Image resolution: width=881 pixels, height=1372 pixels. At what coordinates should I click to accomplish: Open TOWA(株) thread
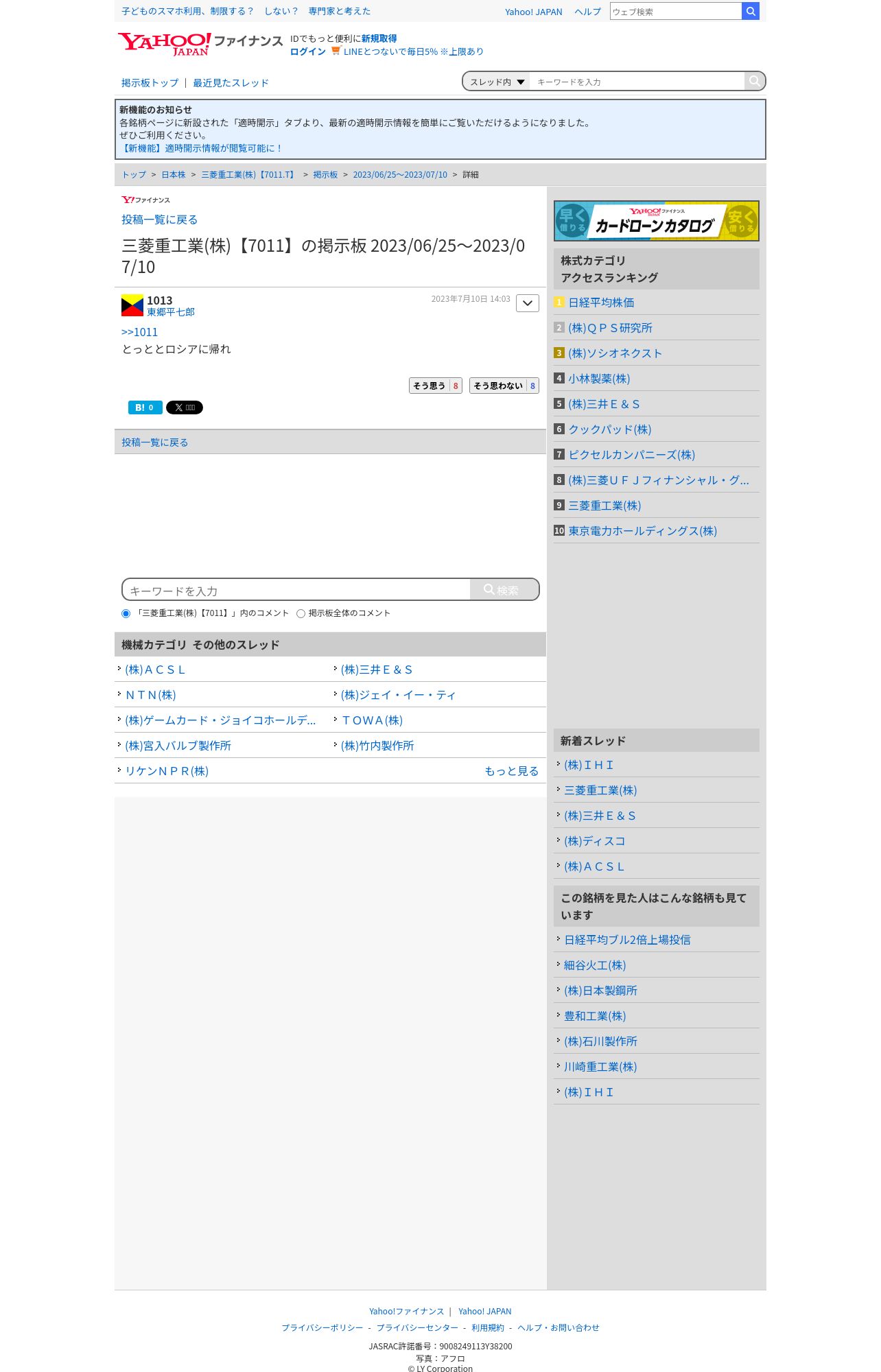pos(372,720)
